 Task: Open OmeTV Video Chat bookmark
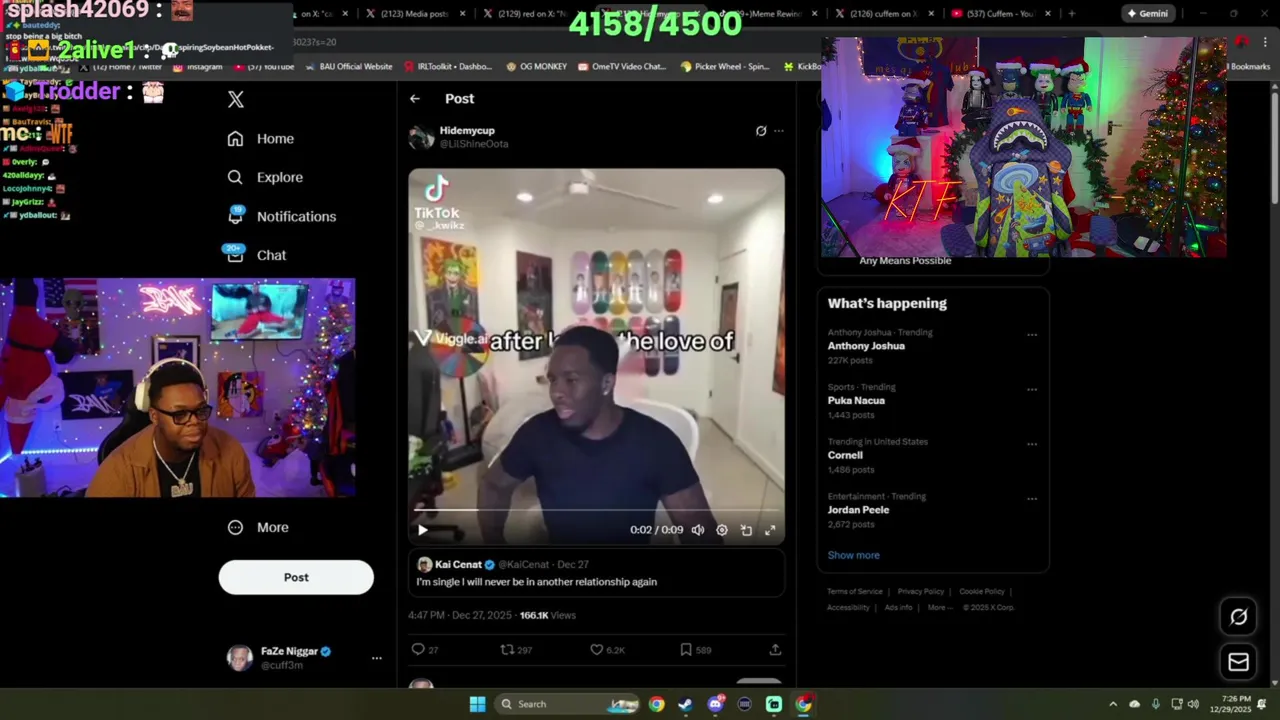(x=621, y=66)
